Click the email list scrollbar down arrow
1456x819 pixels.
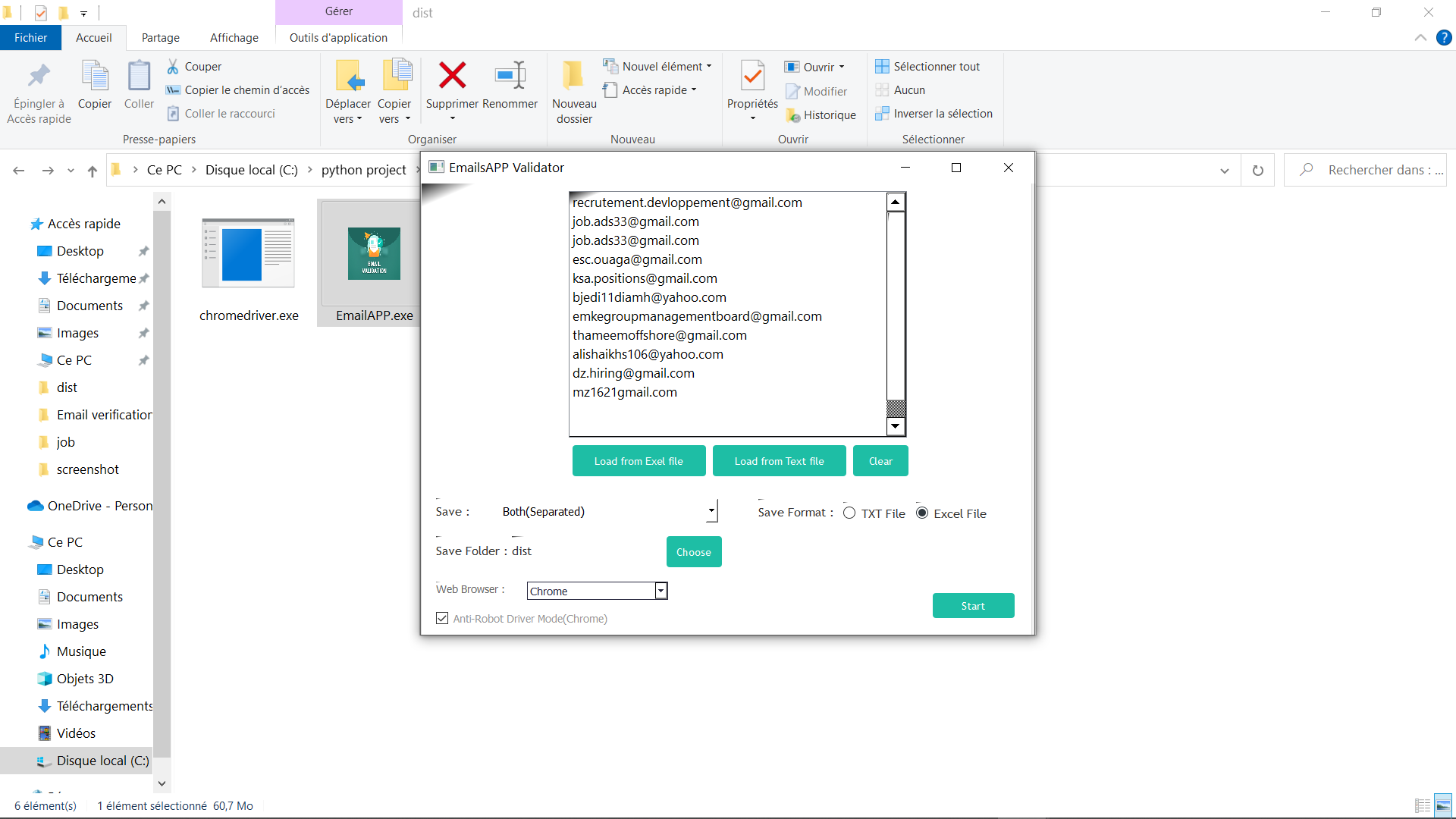[x=896, y=426]
